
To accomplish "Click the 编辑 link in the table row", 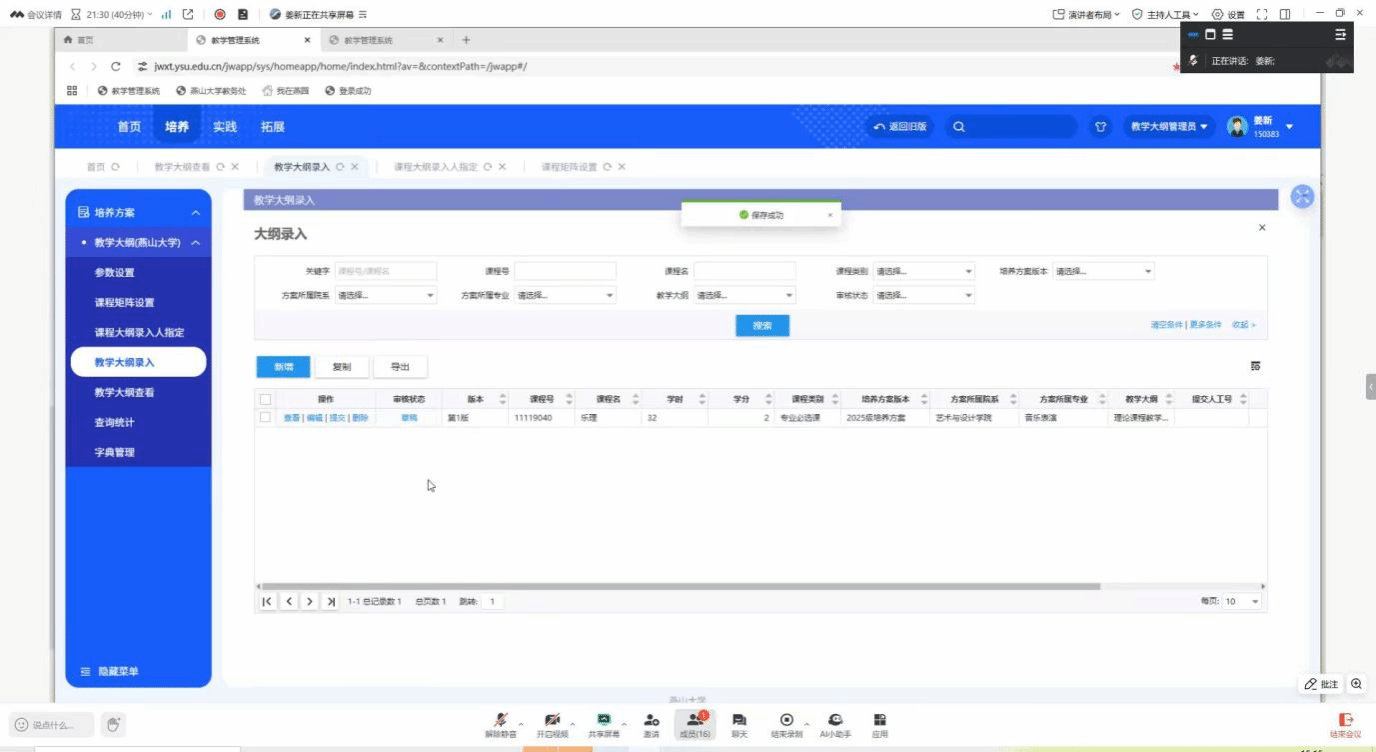I will pyautogui.click(x=314, y=418).
